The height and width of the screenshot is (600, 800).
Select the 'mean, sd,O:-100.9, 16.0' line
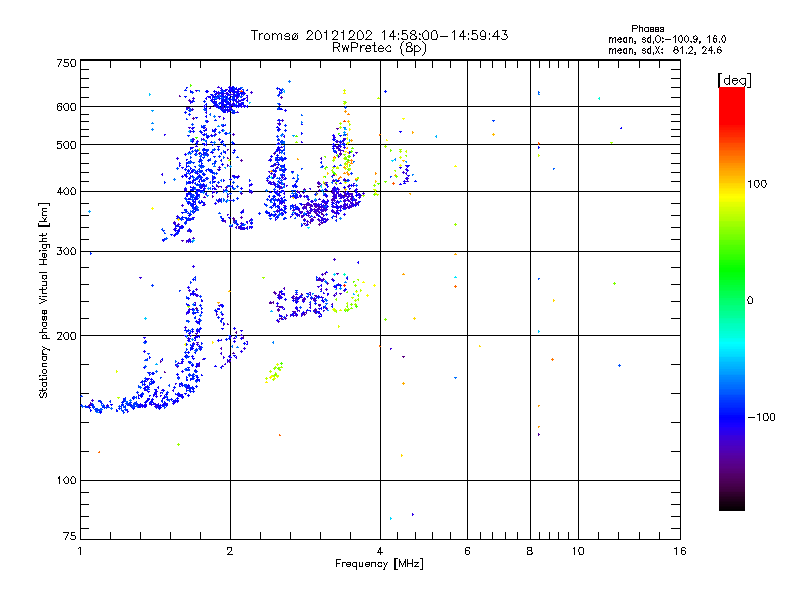[667, 39]
